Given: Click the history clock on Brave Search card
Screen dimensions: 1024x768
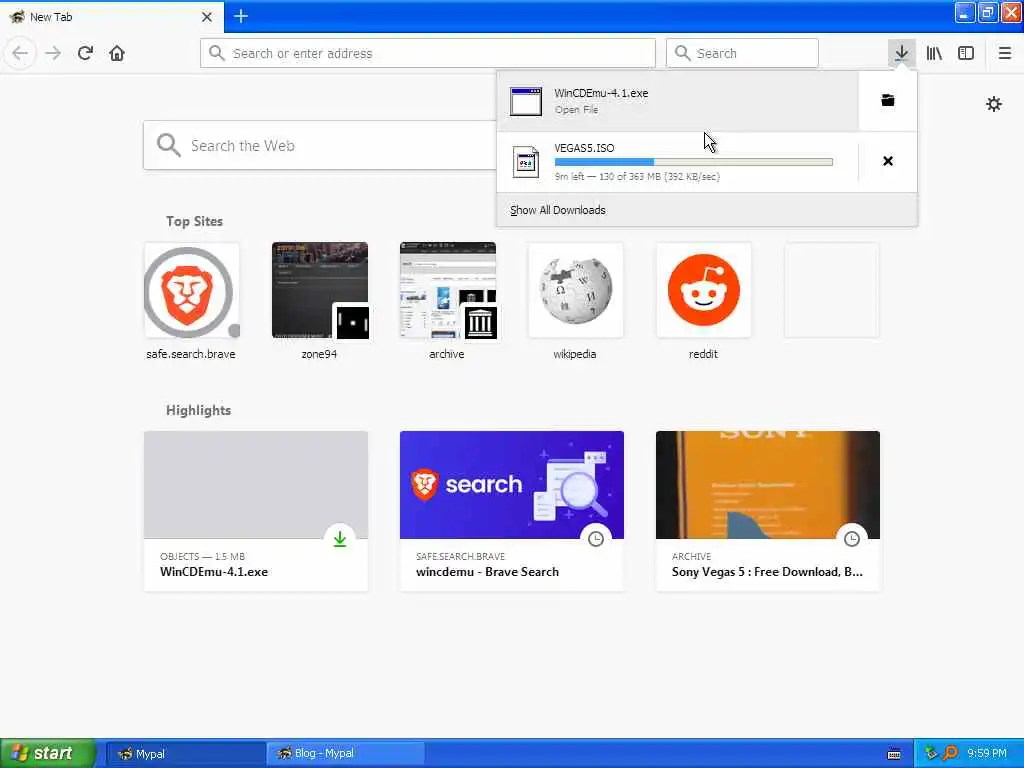Looking at the screenshot, I should [x=596, y=539].
